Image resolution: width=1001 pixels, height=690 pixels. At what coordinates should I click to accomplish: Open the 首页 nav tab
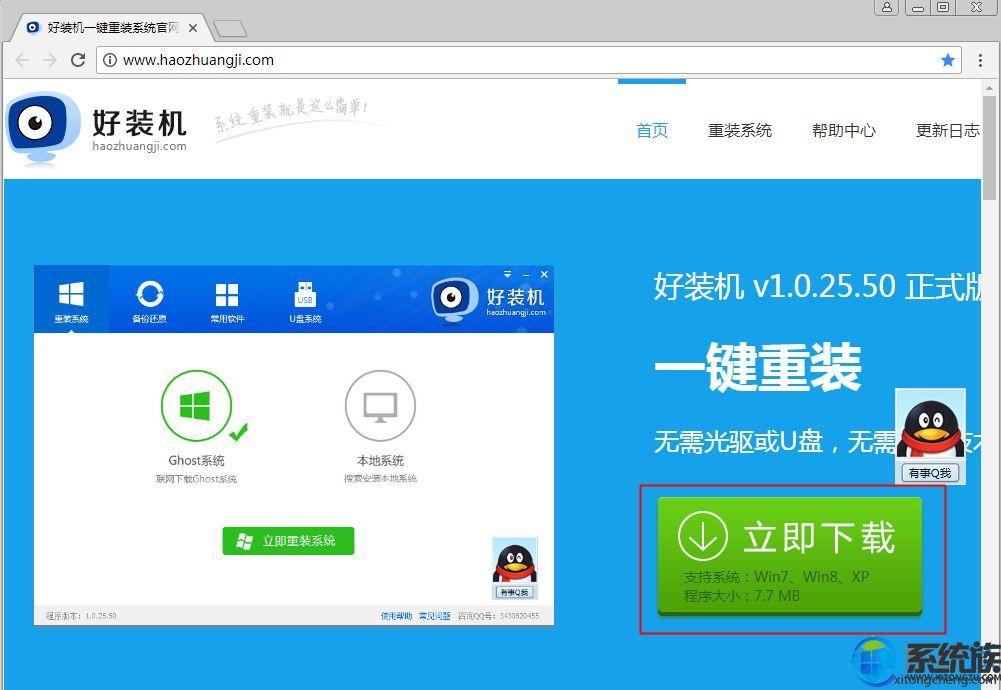click(652, 130)
